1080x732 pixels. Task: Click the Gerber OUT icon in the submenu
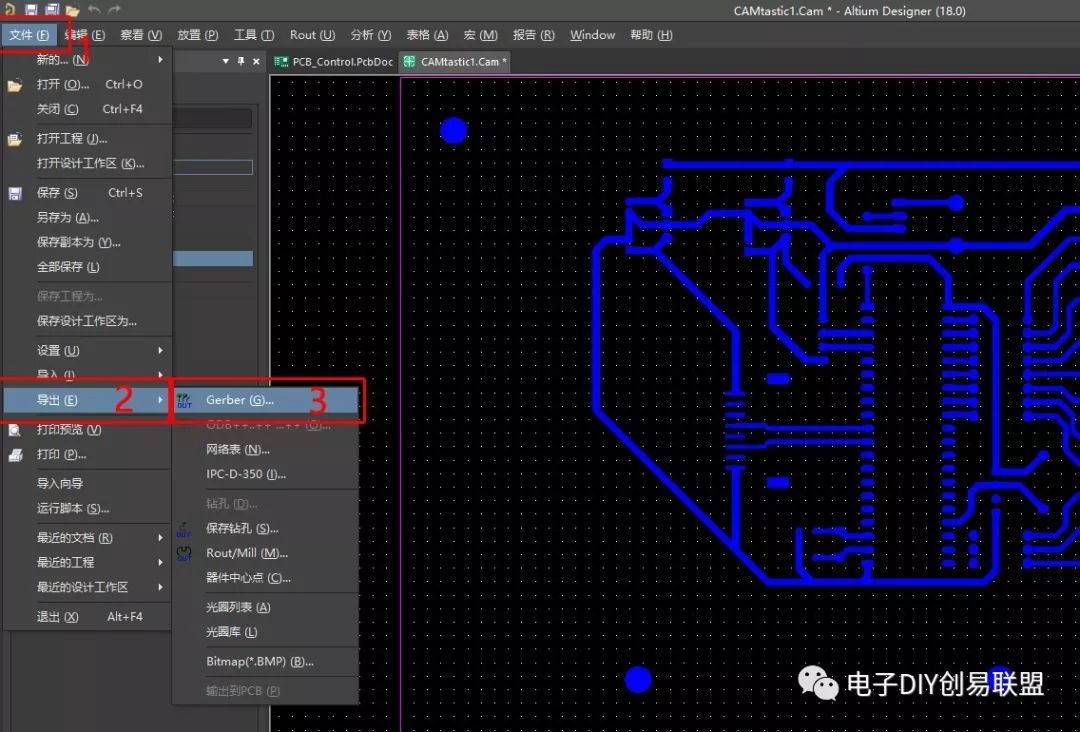184,401
